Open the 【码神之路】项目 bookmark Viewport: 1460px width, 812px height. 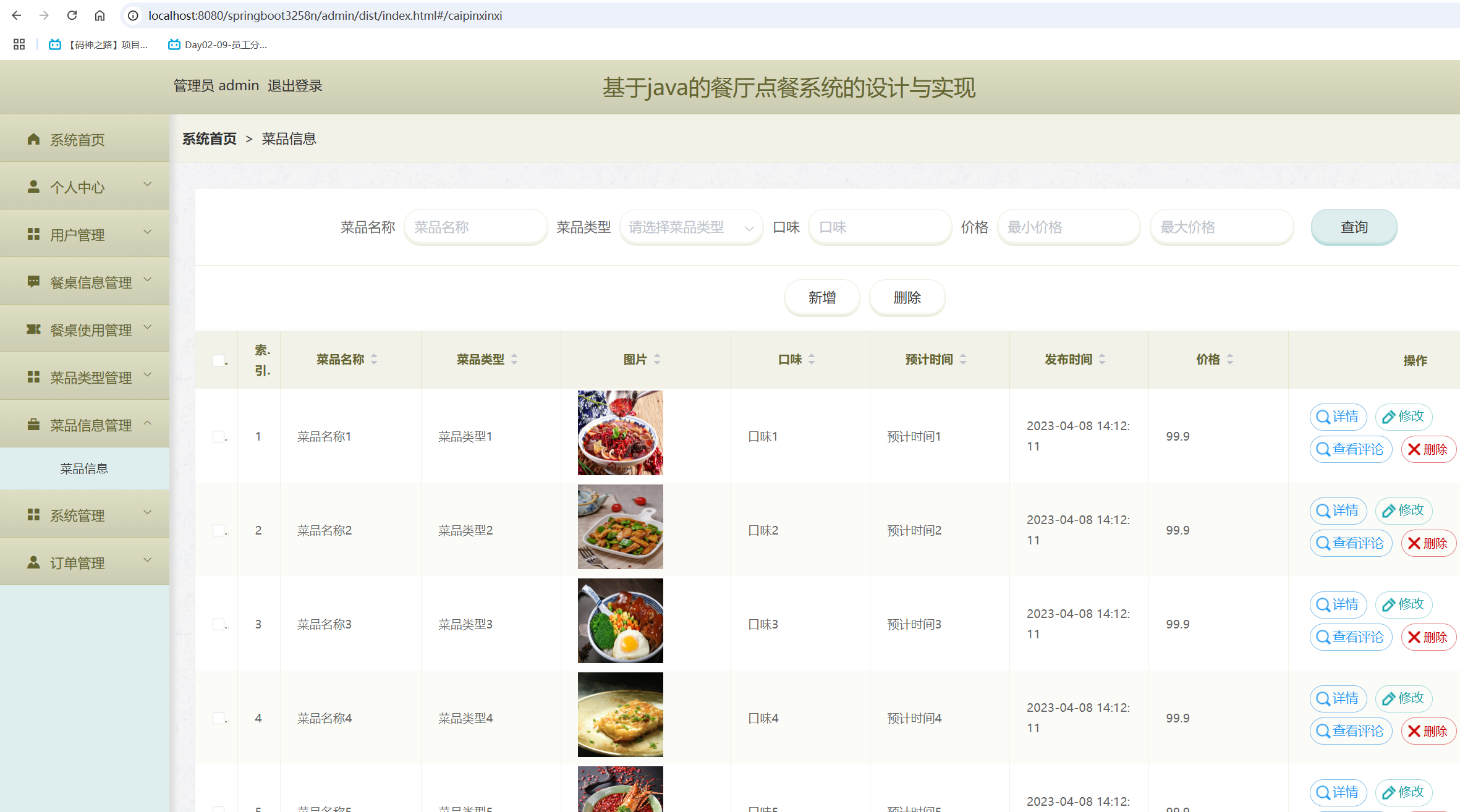(x=99, y=44)
